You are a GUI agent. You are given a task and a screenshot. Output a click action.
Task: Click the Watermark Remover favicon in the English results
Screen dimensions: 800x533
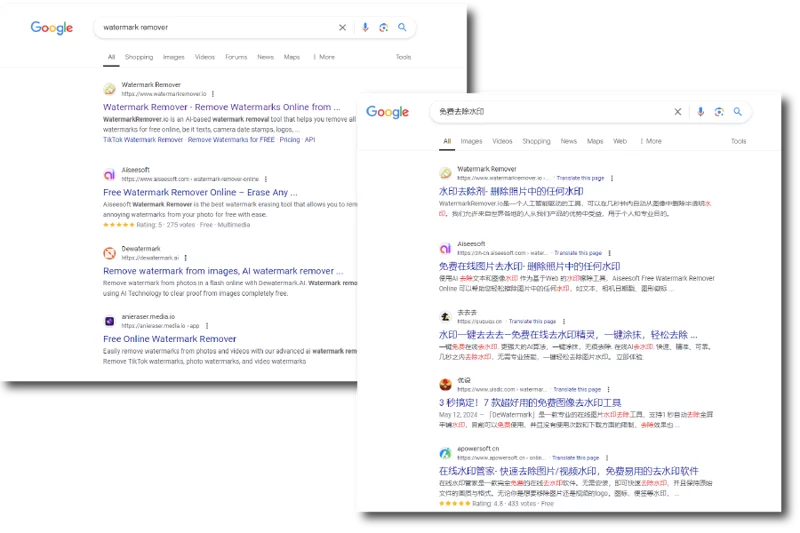click(109, 89)
